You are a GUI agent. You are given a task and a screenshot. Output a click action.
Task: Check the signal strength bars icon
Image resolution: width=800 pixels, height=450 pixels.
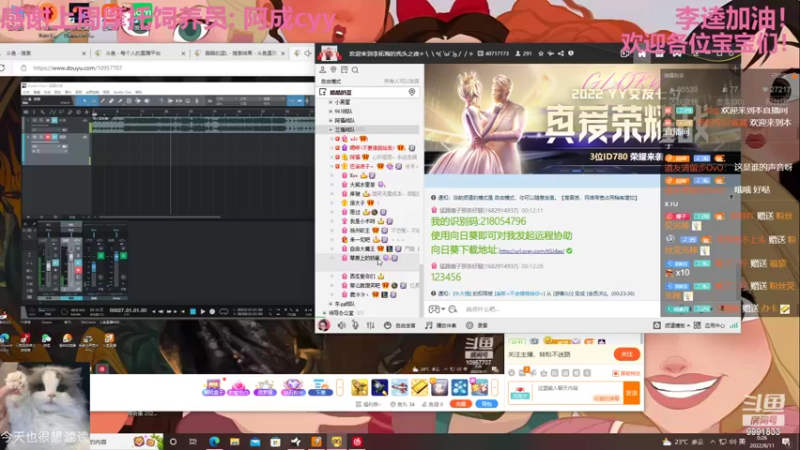coord(734,325)
